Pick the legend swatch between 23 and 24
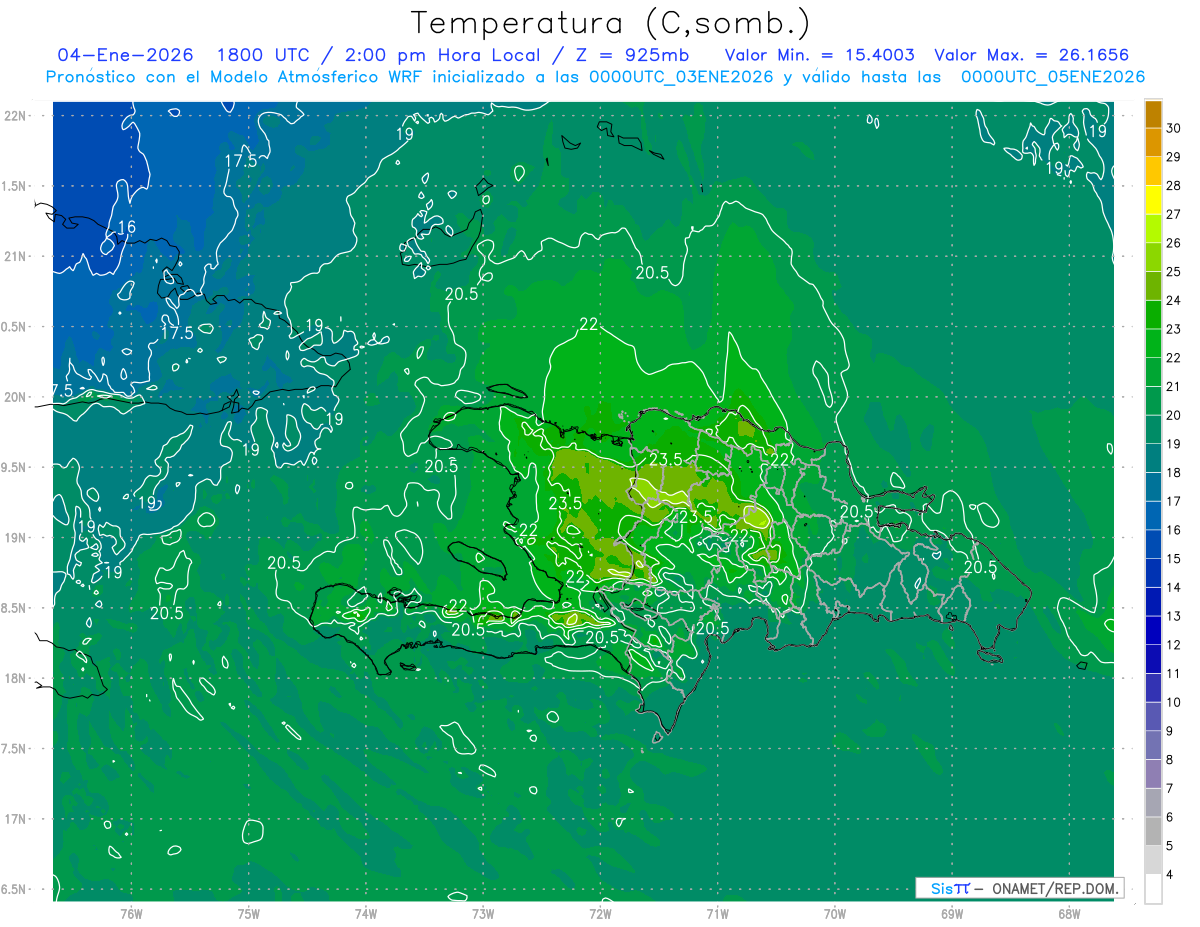The width and height of the screenshot is (1200, 927). pyautogui.click(x=1153, y=315)
